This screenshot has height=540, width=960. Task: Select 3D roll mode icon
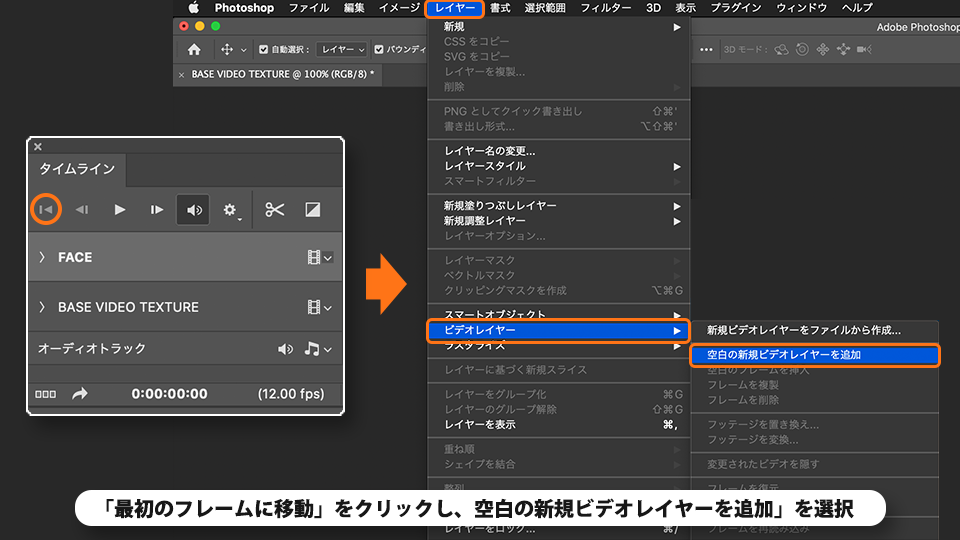[x=802, y=50]
